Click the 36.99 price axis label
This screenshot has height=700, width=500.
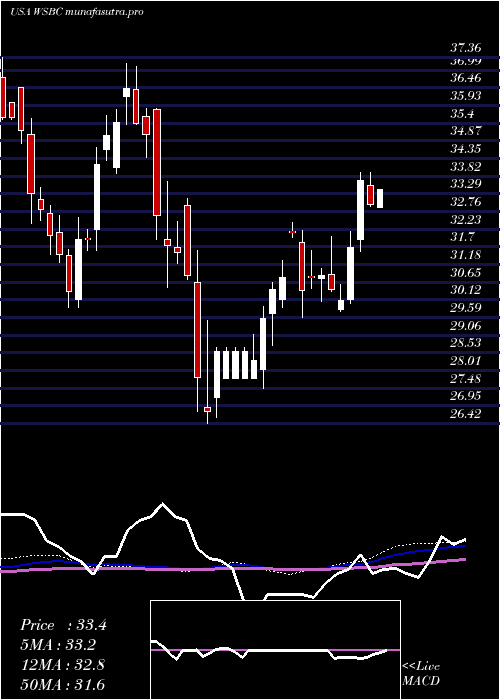tap(466, 62)
